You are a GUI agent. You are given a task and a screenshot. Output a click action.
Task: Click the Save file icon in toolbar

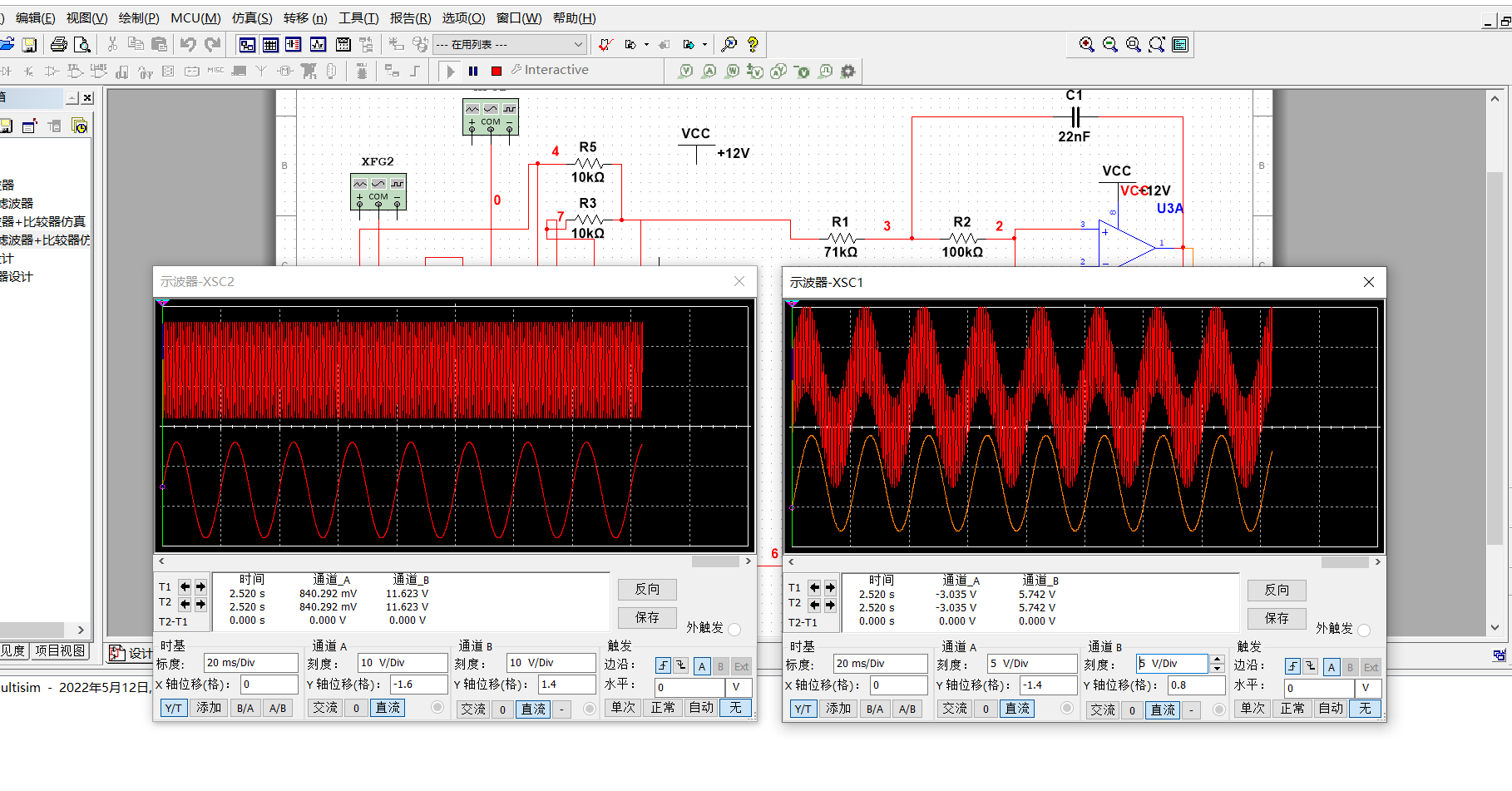pos(29,44)
